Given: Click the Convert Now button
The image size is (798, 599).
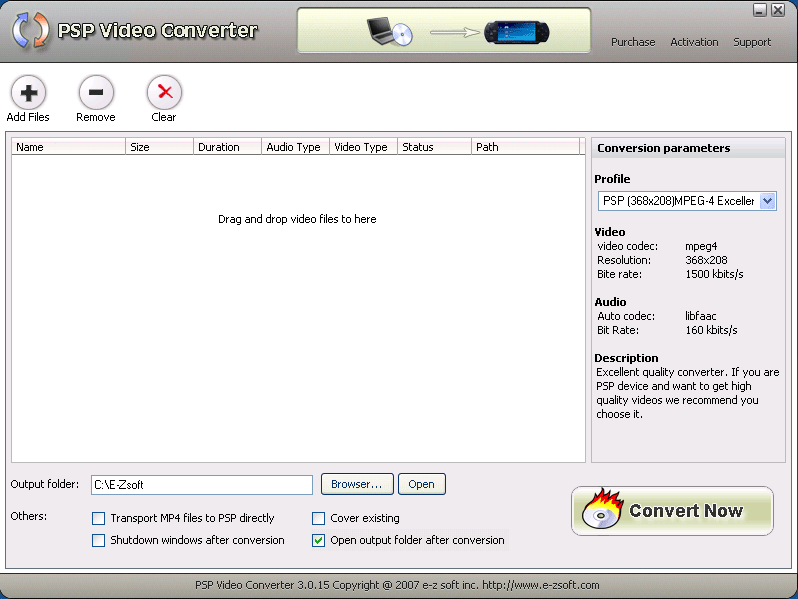Looking at the screenshot, I should (x=672, y=510).
